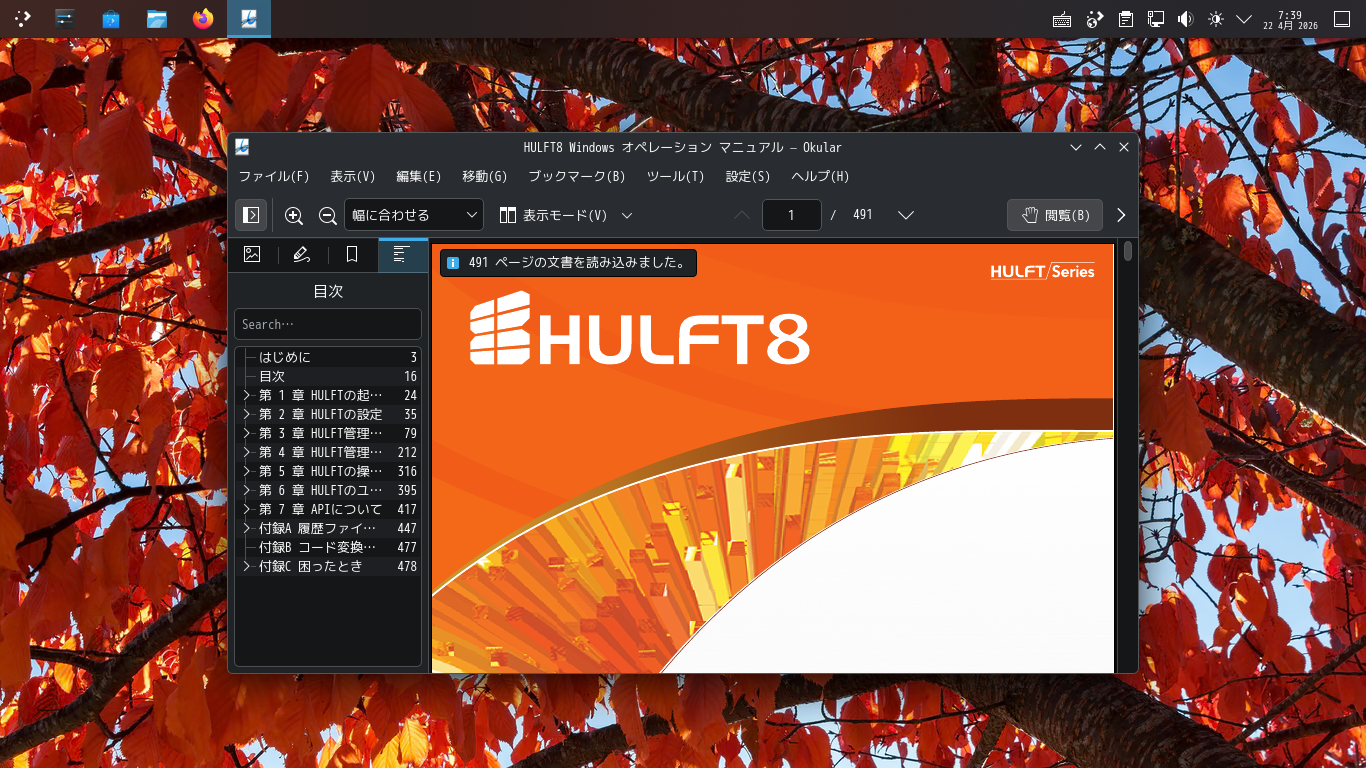Open the ファイル(F) menu

click(273, 176)
